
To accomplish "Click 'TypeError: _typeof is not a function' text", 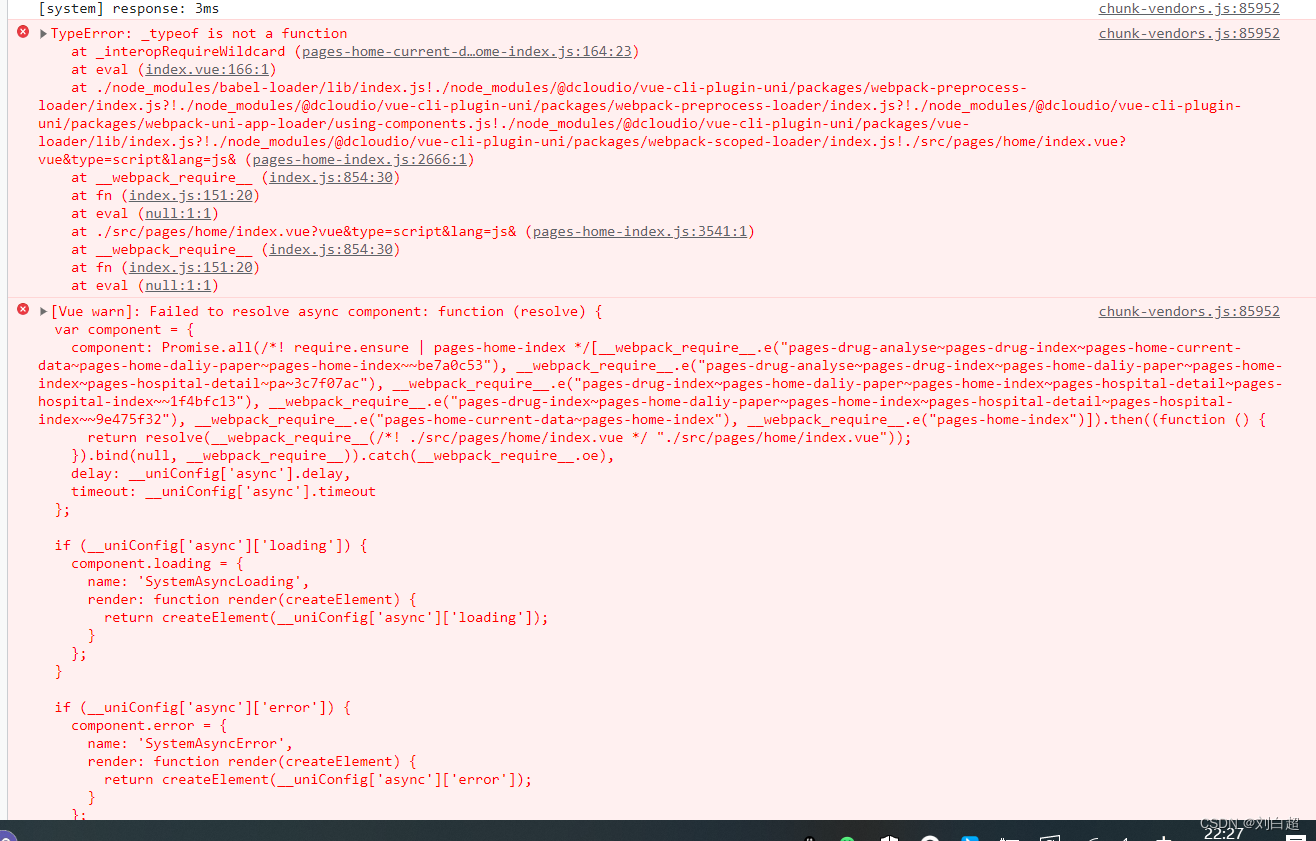I will coord(199,34).
